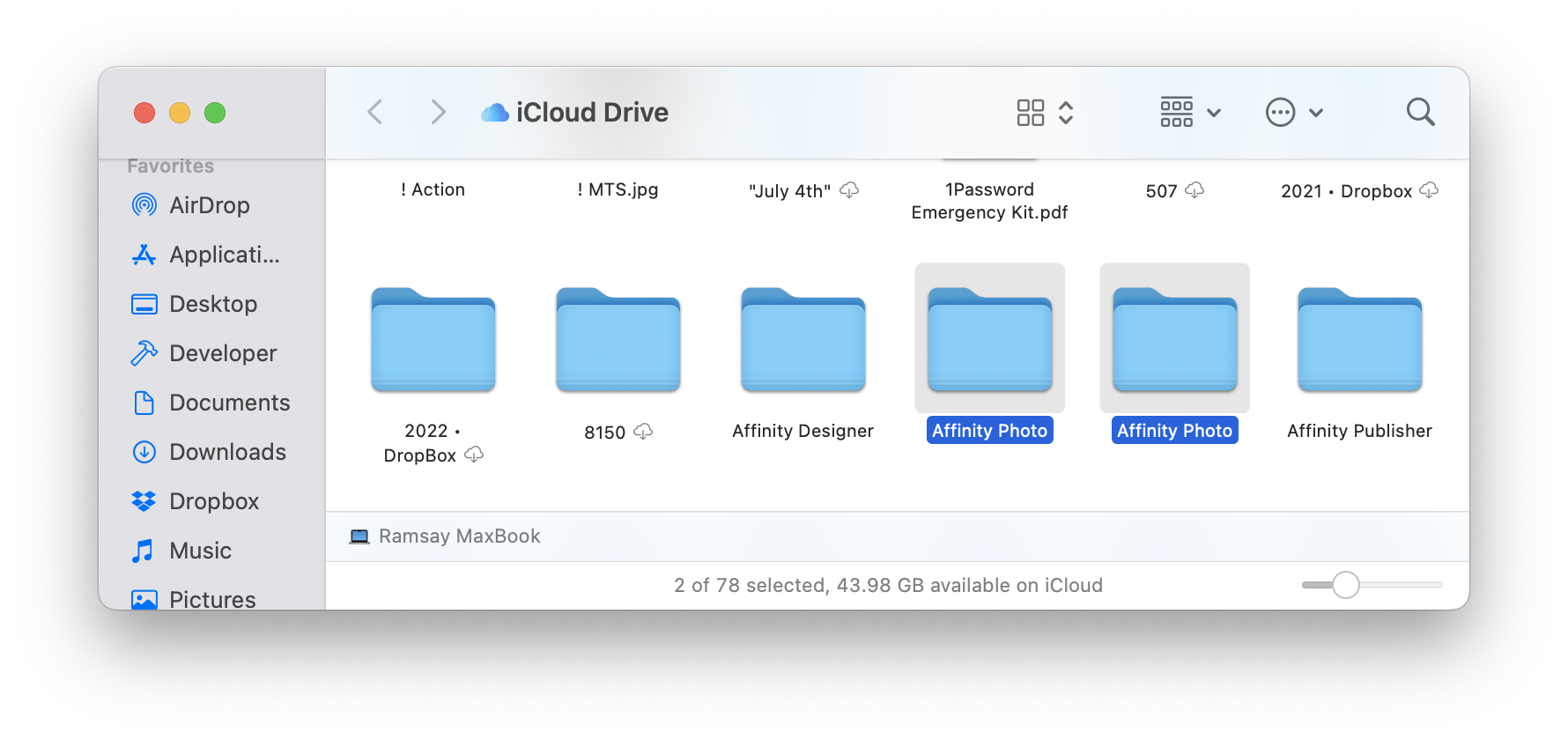Open the Group By grid menu

click(1190, 112)
